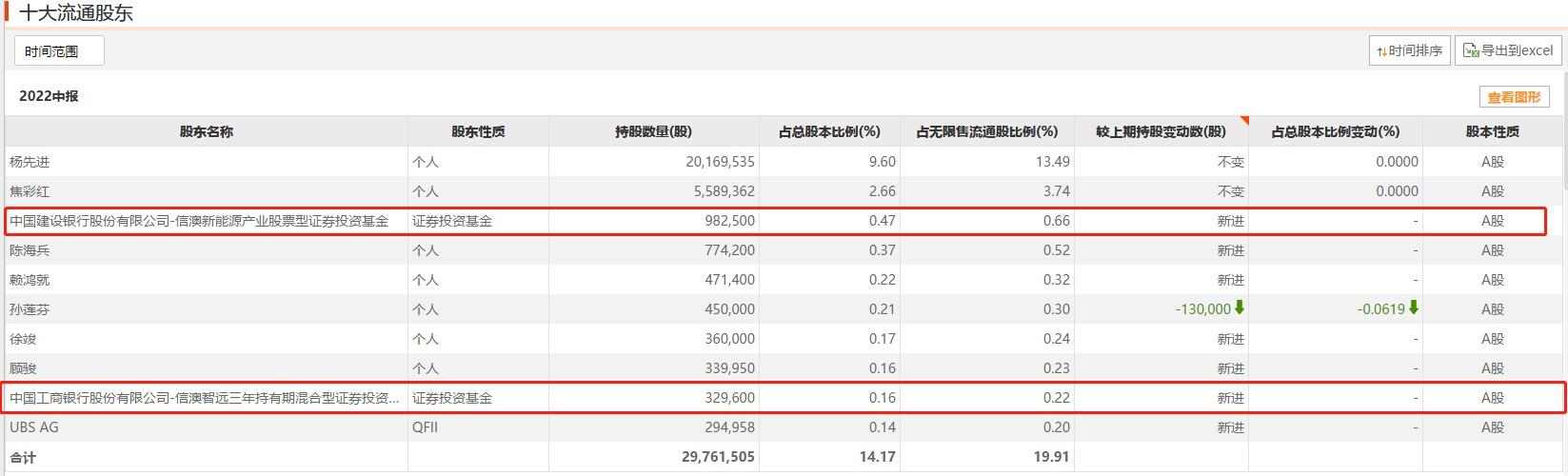
Task: Click holding quantity 450,000
Action: 730,309
